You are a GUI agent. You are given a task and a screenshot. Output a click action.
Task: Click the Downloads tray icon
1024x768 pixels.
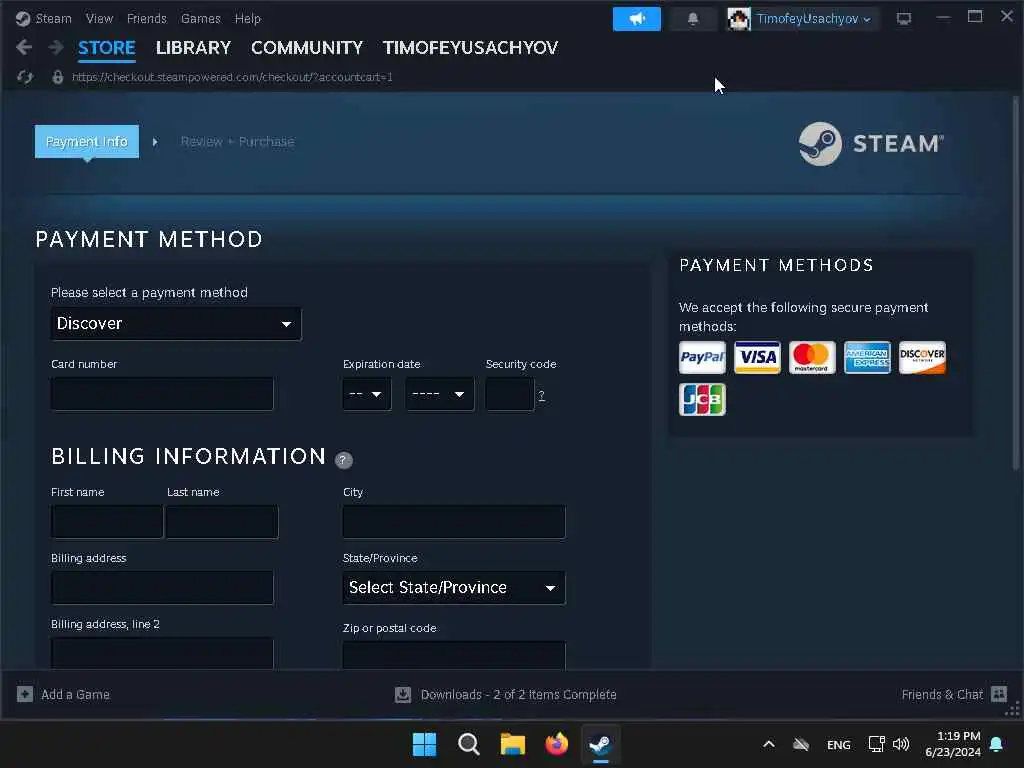point(403,694)
